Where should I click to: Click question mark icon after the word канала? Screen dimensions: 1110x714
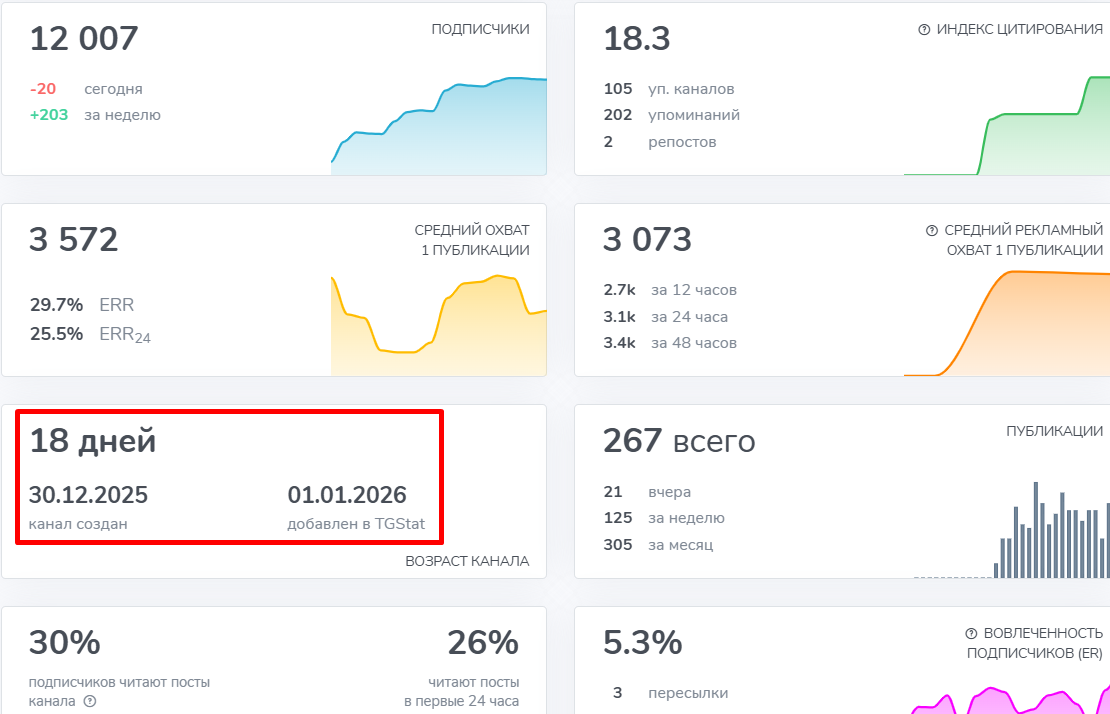click(x=90, y=702)
